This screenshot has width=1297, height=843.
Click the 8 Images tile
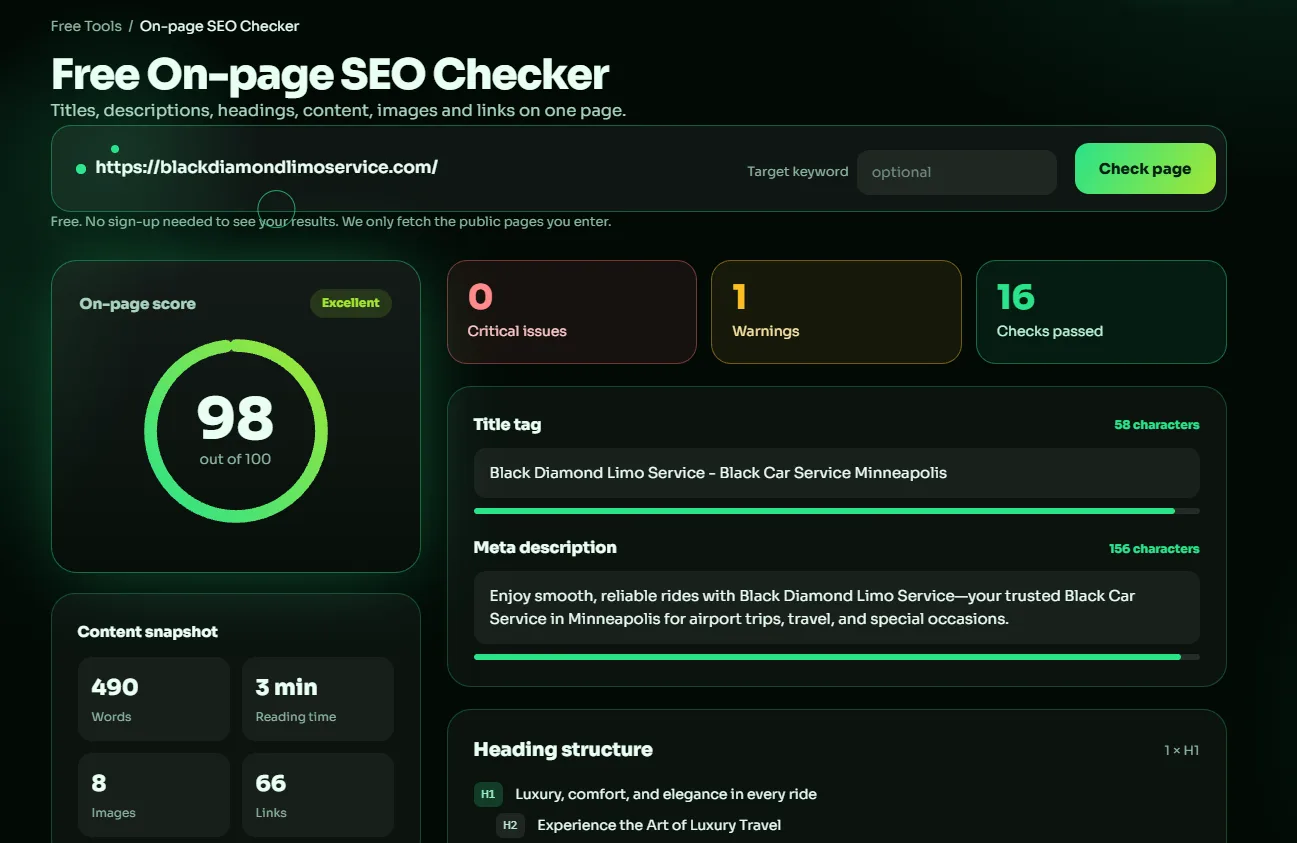154,795
